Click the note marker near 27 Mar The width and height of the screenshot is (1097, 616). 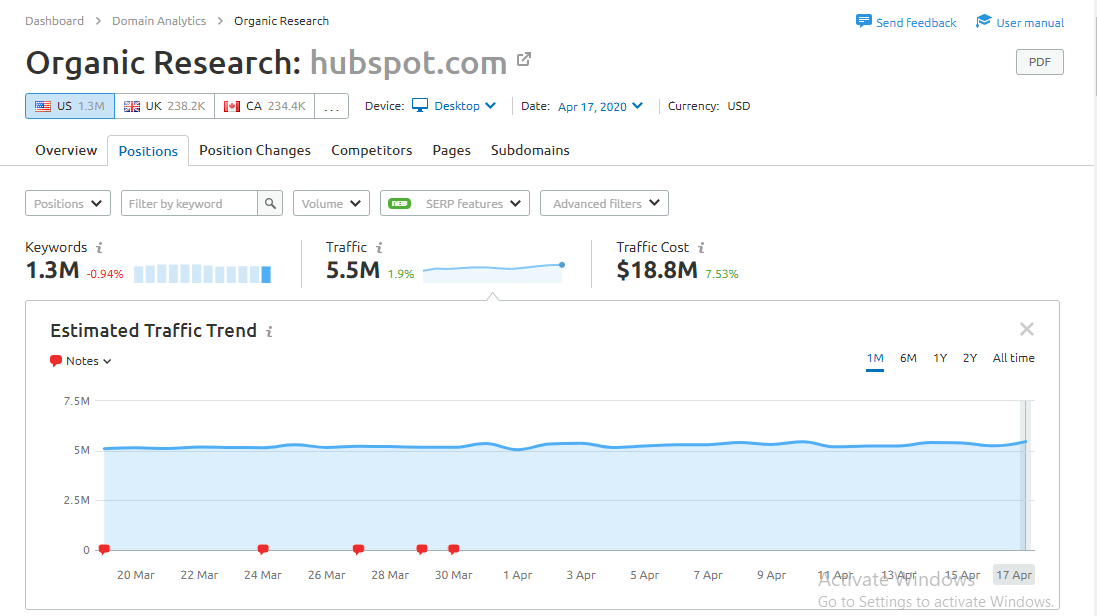point(358,550)
